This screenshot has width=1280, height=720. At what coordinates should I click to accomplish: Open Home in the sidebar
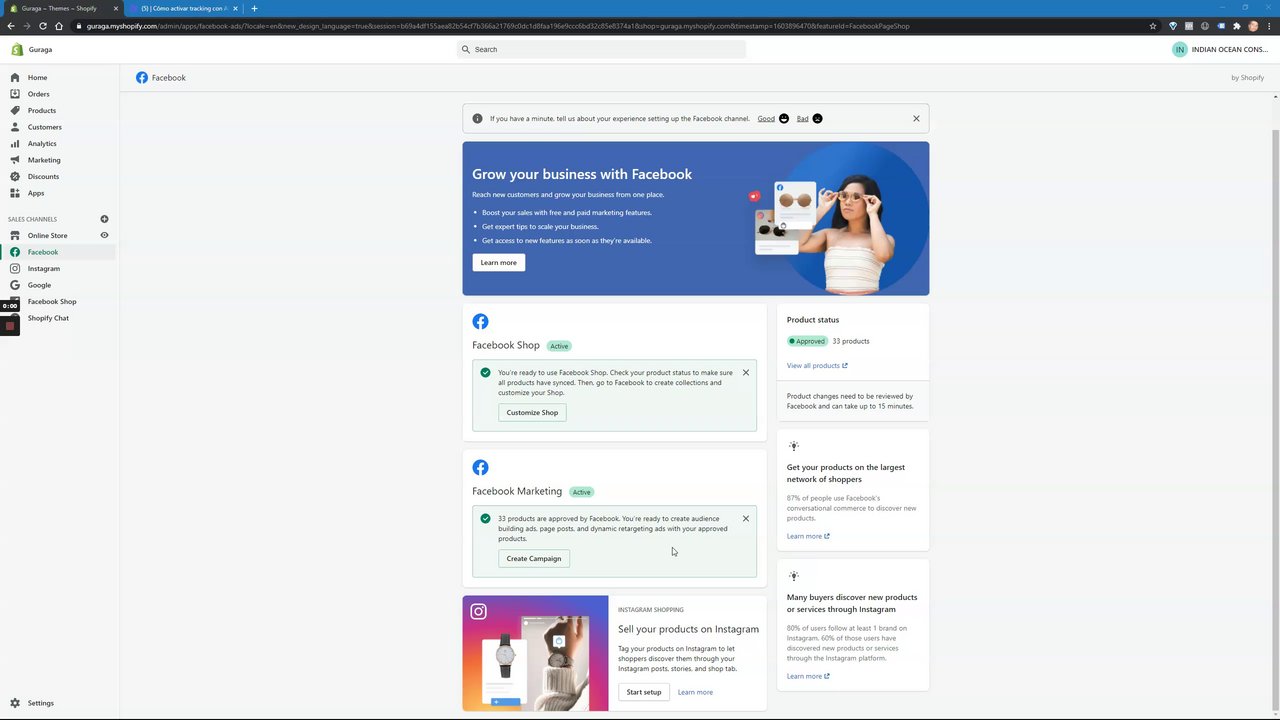pos(37,77)
